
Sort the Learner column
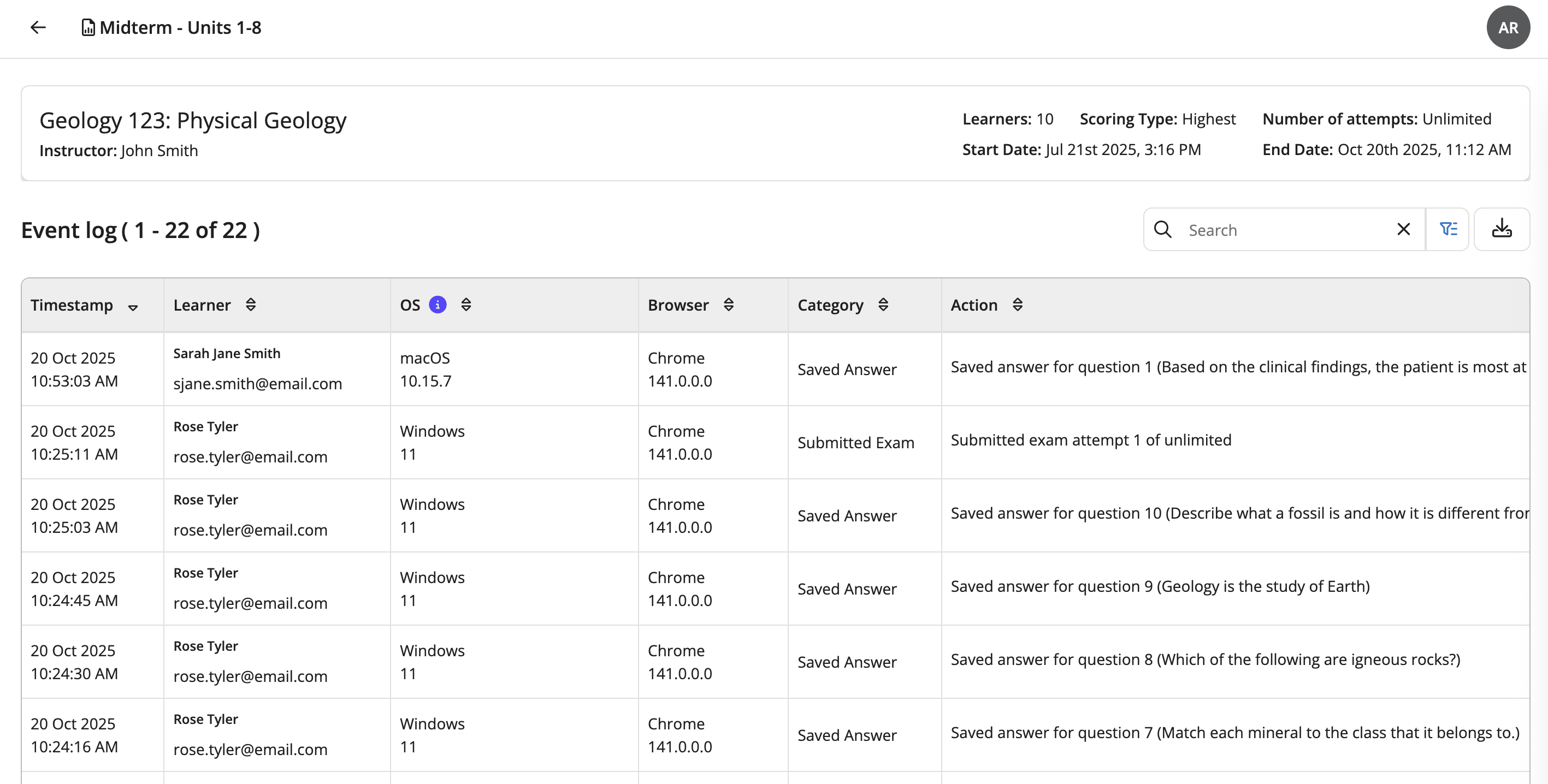[x=251, y=305]
